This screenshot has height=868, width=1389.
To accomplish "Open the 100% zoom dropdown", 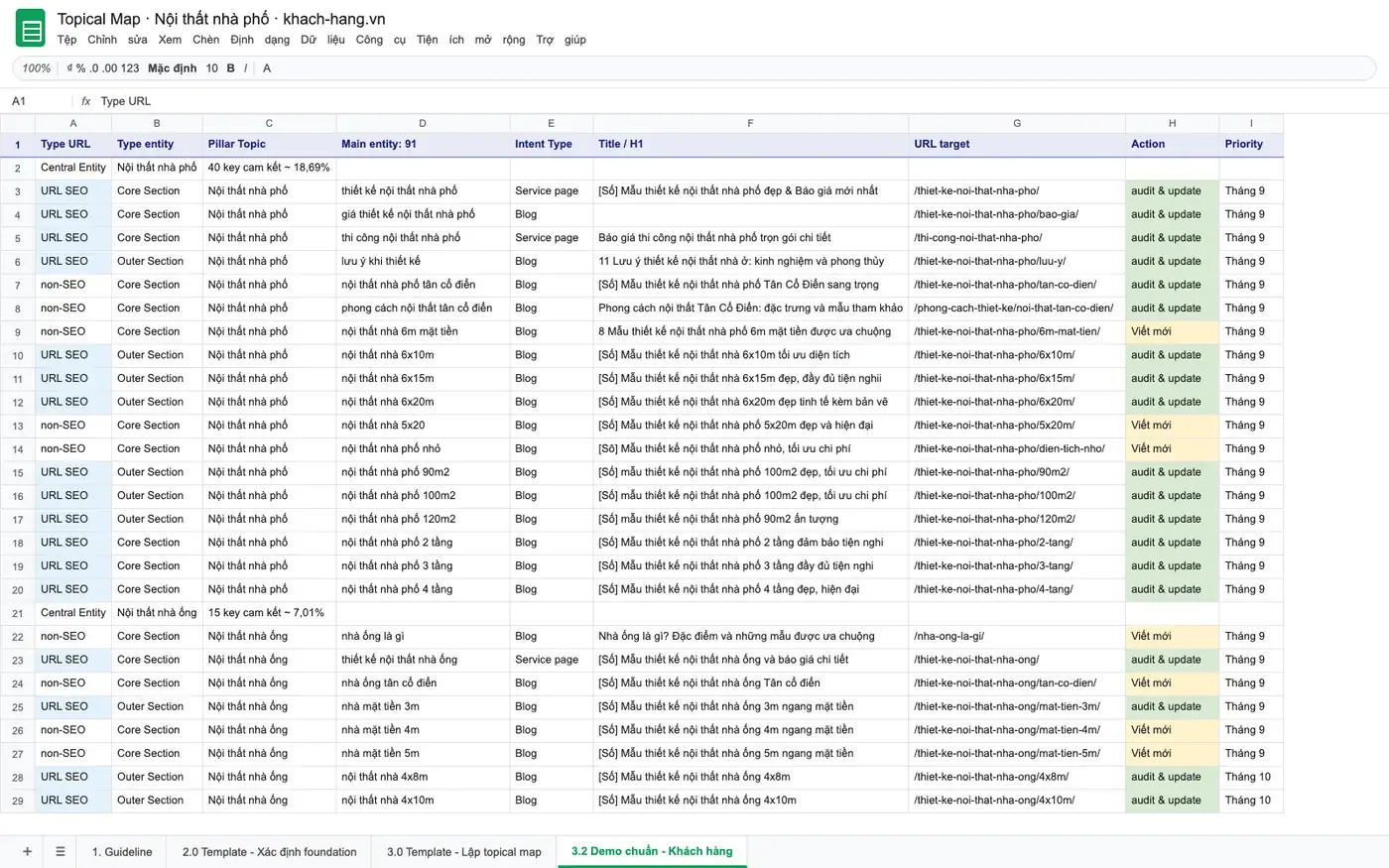I will tap(37, 68).
